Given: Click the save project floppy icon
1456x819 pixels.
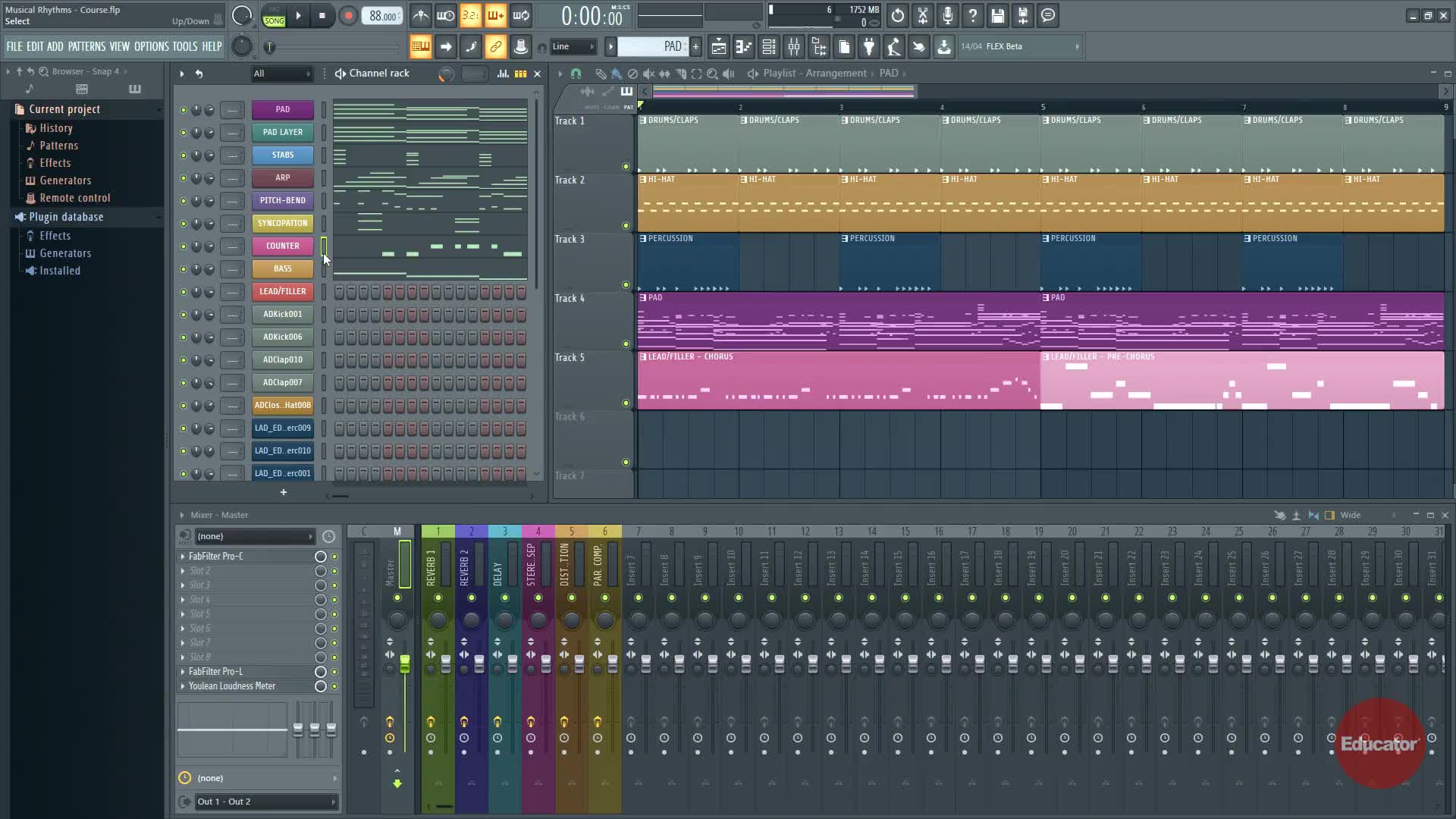Looking at the screenshot, I should [998, 15].
